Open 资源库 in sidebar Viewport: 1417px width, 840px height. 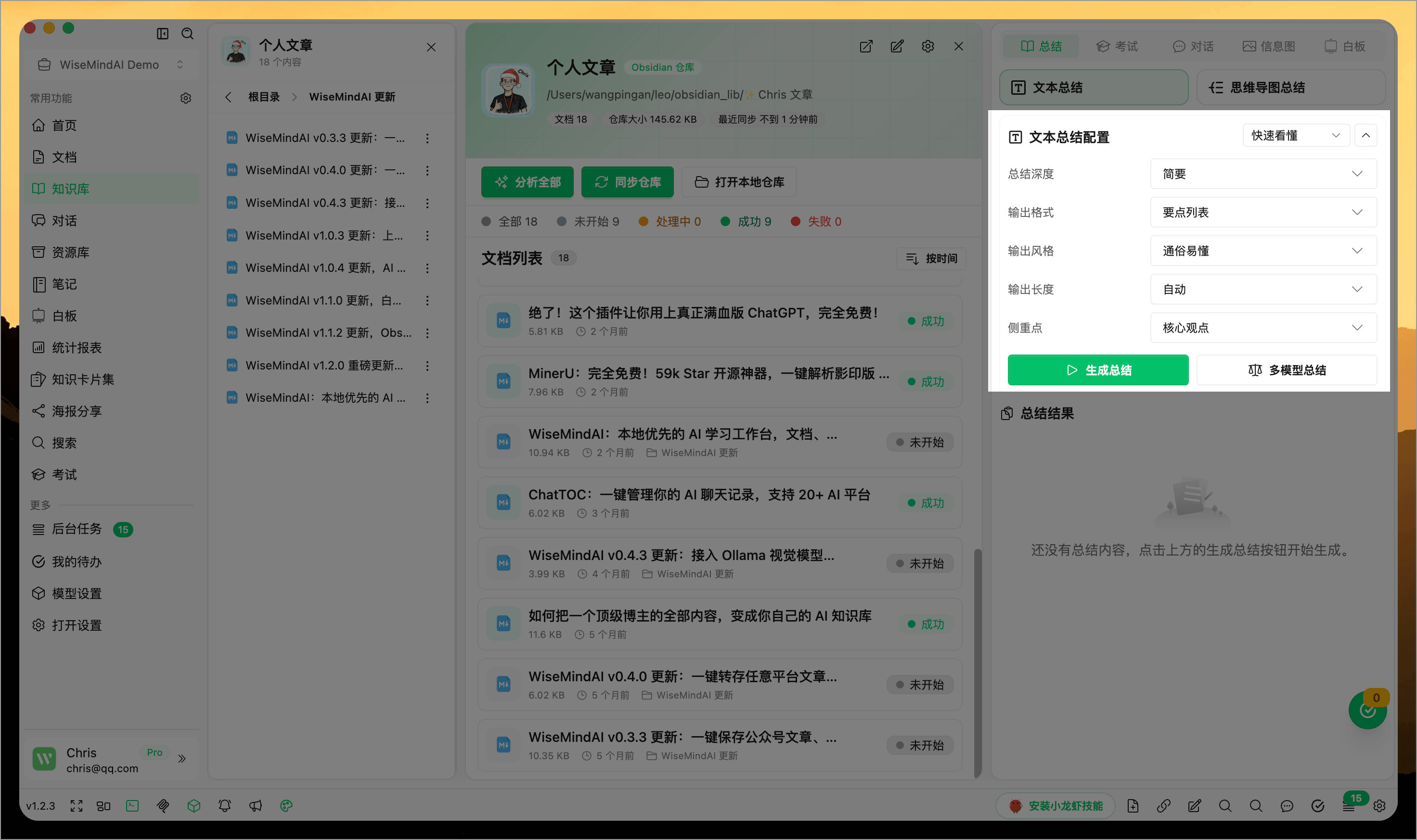tap(112, 253)
